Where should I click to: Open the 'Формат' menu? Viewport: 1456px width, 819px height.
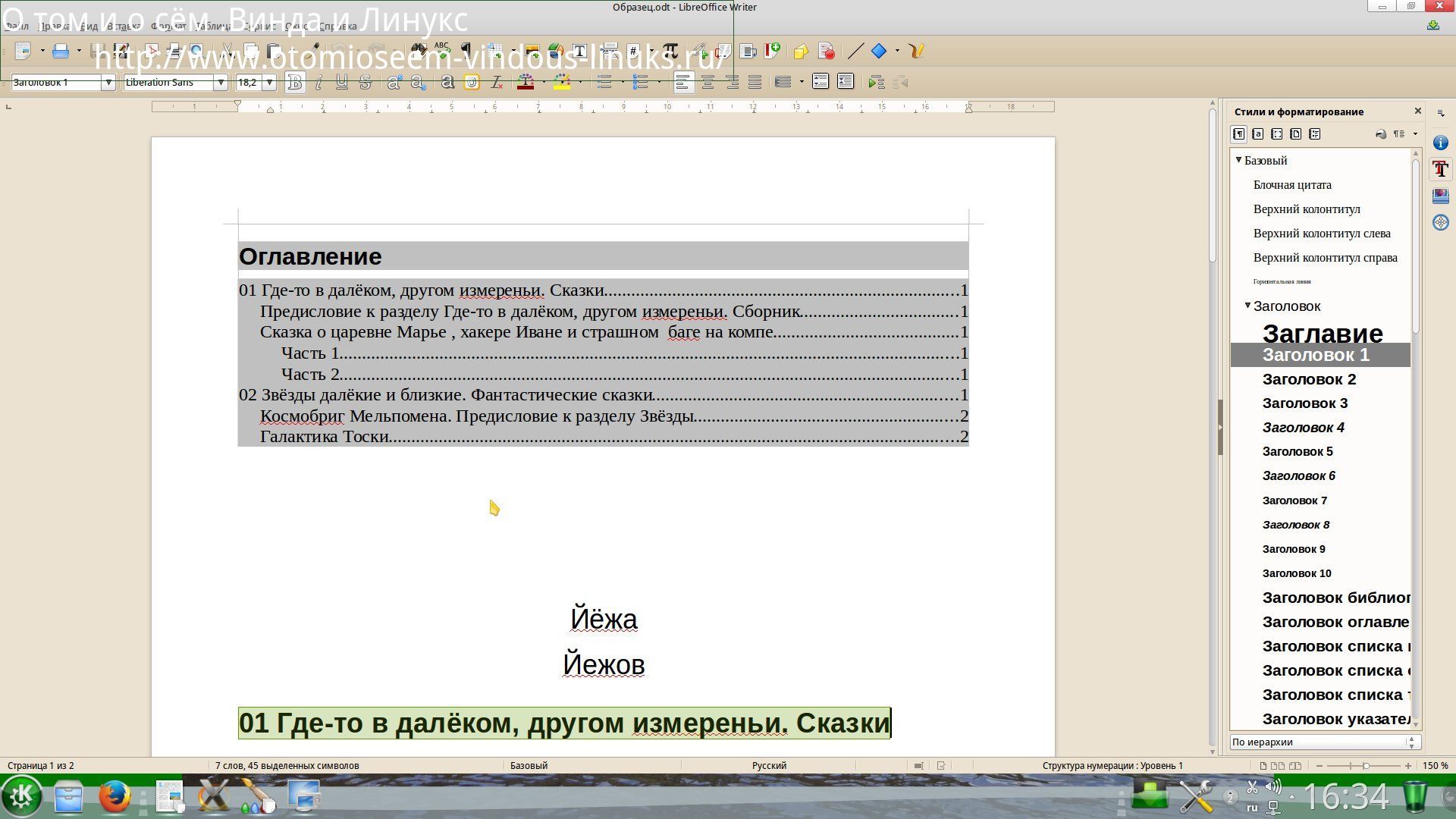point(168,26)
